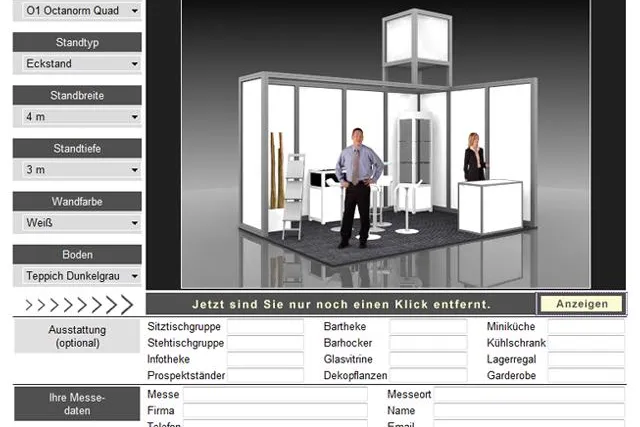The width and height of the screenshot is (640, 427).
Task: Click the Standtiefe header label
Action: [77, 149]
